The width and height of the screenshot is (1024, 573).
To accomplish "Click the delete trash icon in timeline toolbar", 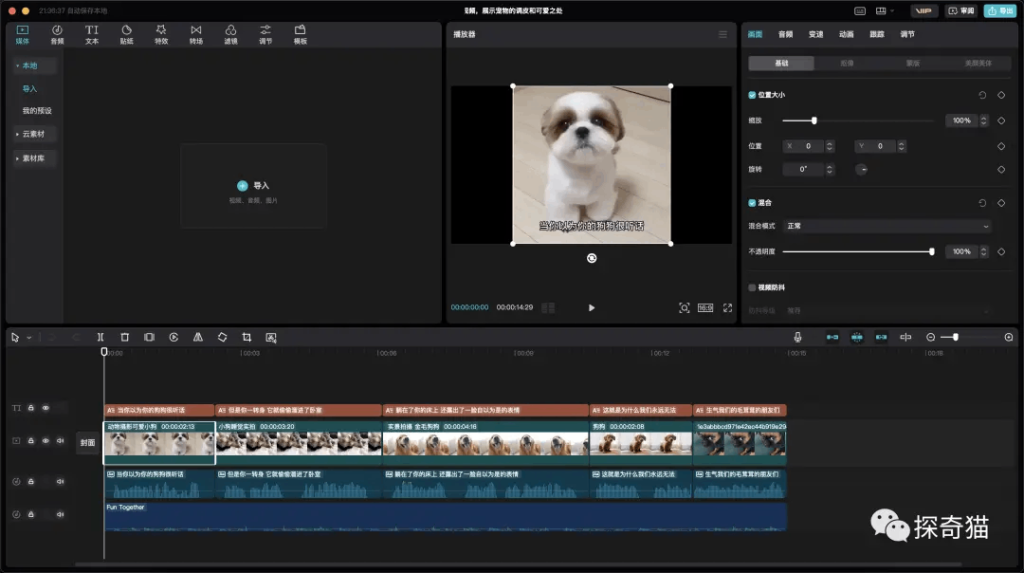I will pyautogui.click(x=125, y=337).
